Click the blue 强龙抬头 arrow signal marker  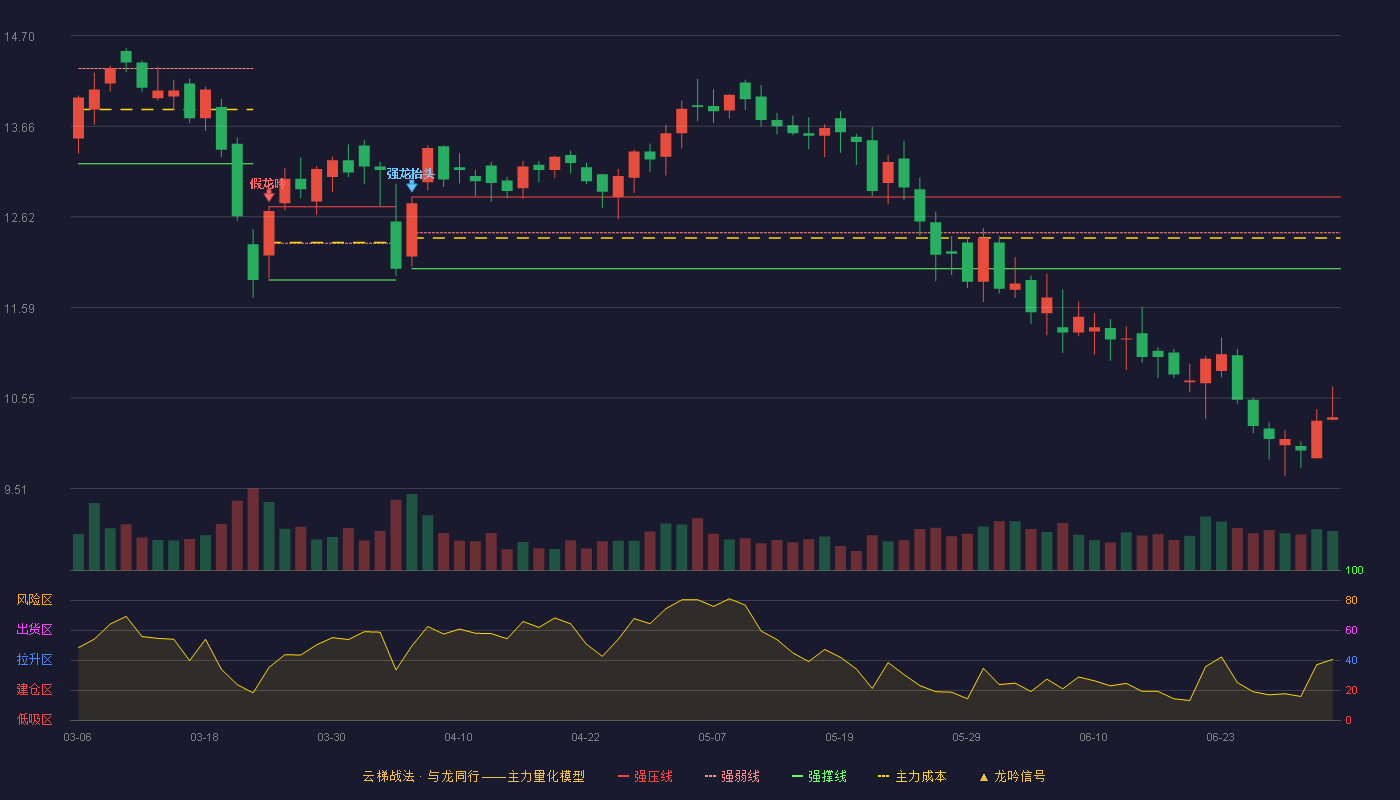(412, 186)
